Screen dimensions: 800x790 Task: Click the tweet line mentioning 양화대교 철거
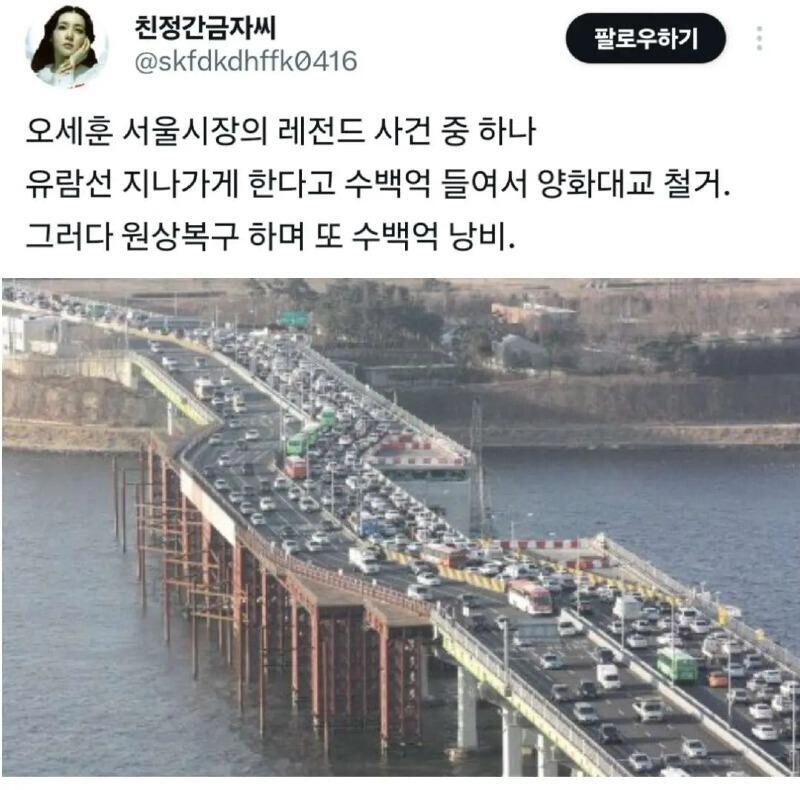coord(378,183)
